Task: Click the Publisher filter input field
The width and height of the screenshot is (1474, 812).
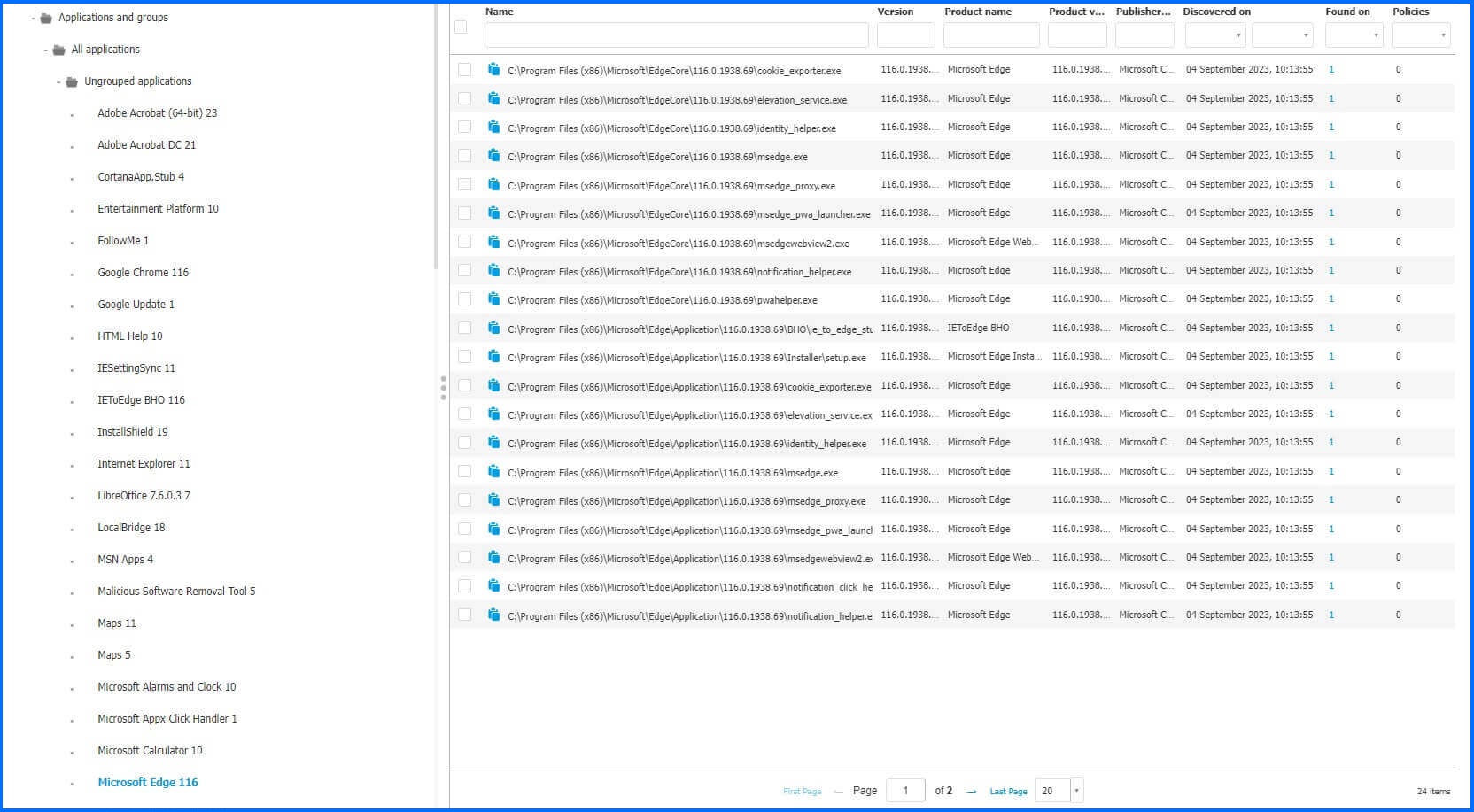Action: point(1144,35)
